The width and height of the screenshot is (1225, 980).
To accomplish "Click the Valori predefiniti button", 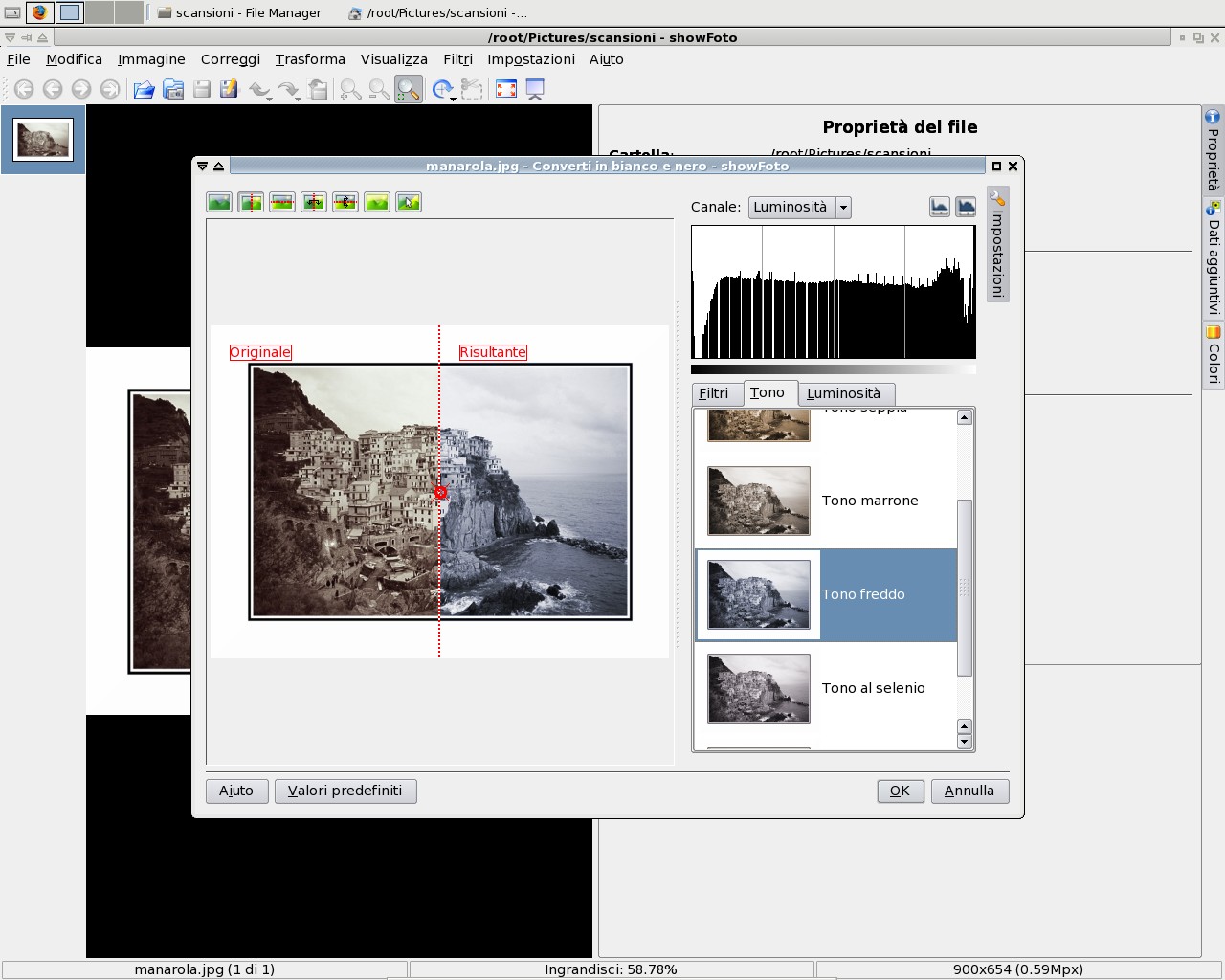I will point(345,791).
